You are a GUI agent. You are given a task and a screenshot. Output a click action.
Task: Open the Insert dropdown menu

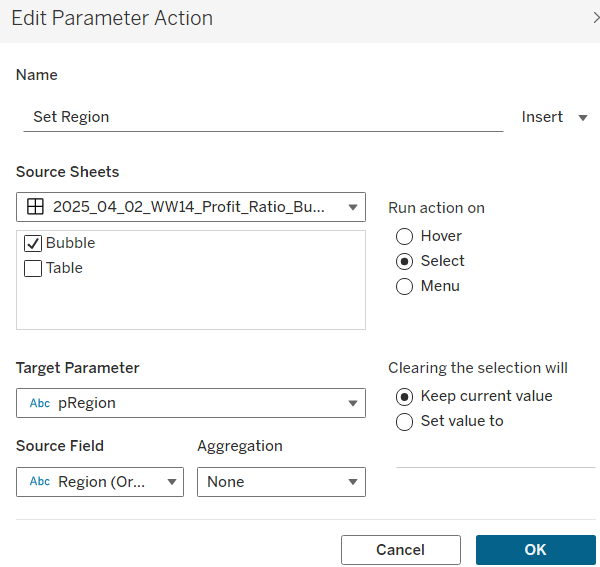point(554,117)
